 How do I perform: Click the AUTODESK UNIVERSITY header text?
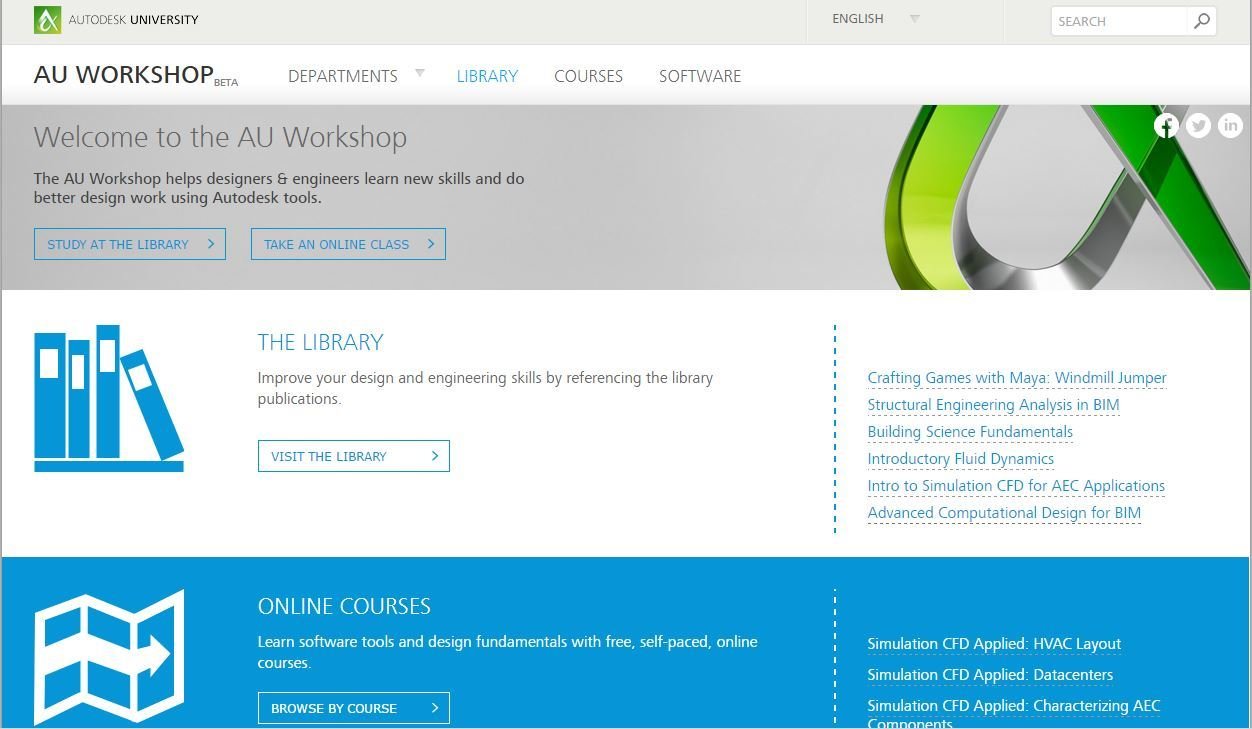tap(133, 19)
